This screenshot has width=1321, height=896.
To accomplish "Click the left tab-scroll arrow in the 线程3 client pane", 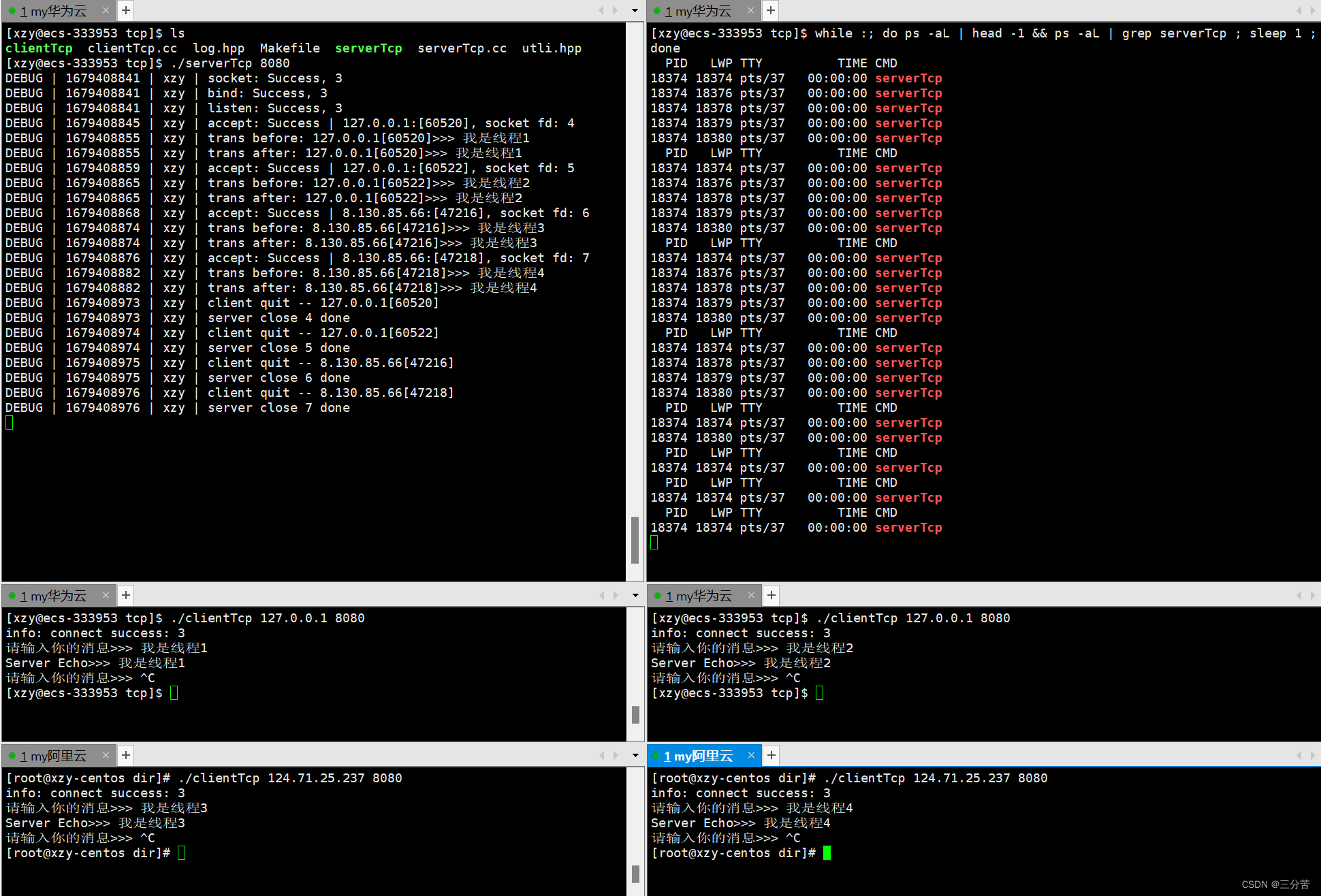I will pos(601,755).
